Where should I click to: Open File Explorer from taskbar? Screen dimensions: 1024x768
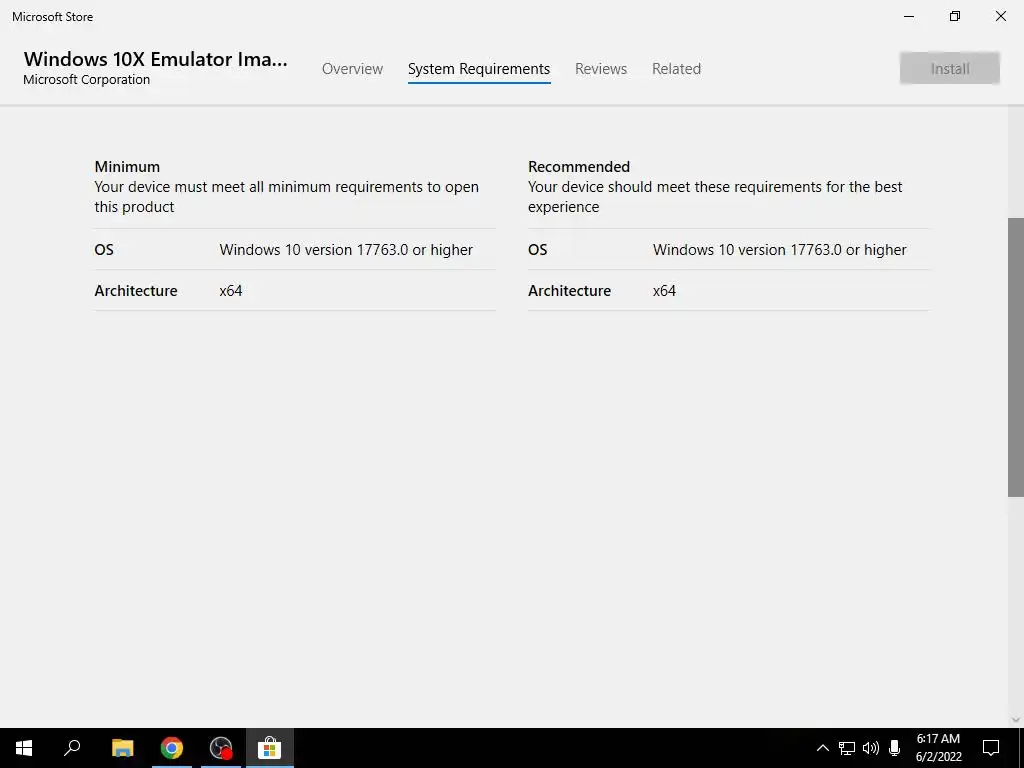tap(122, 748)
